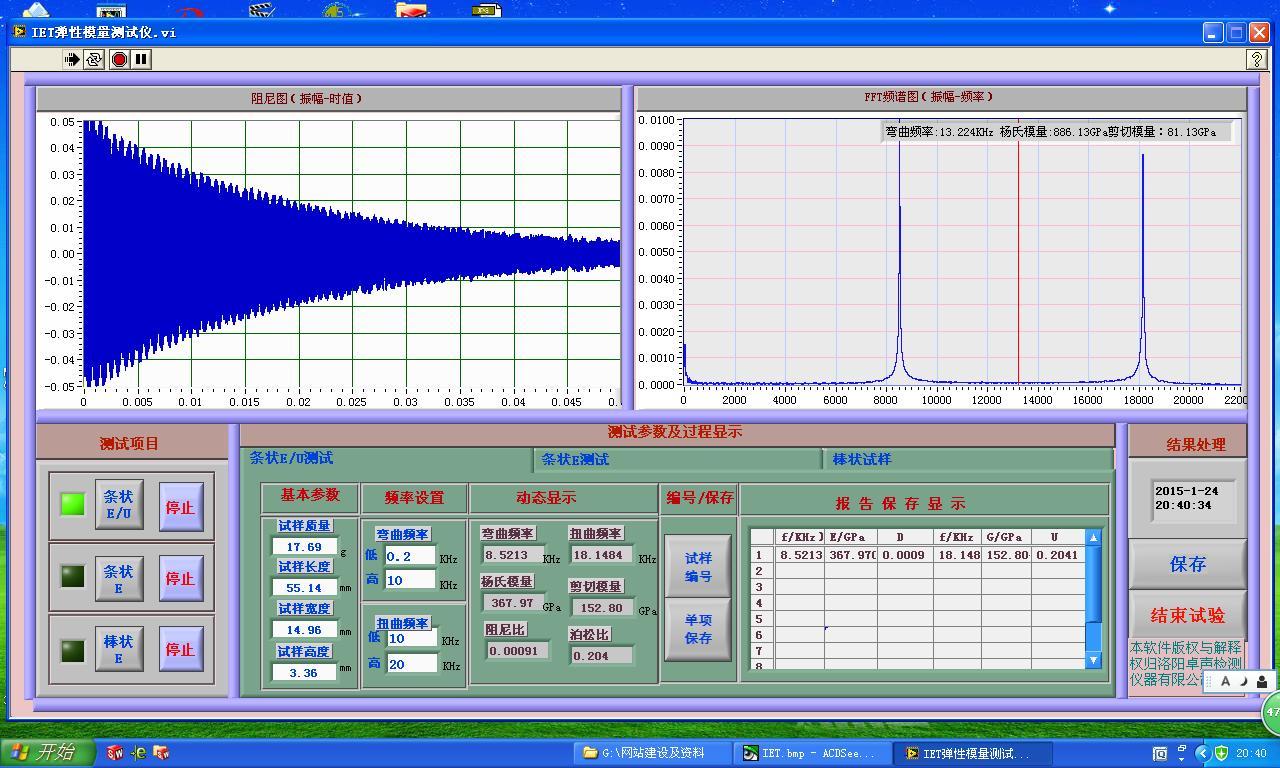Toggle the indicator light beside 条状 E
Screen dimensions: 1280x768
click(x=73, y=577)
